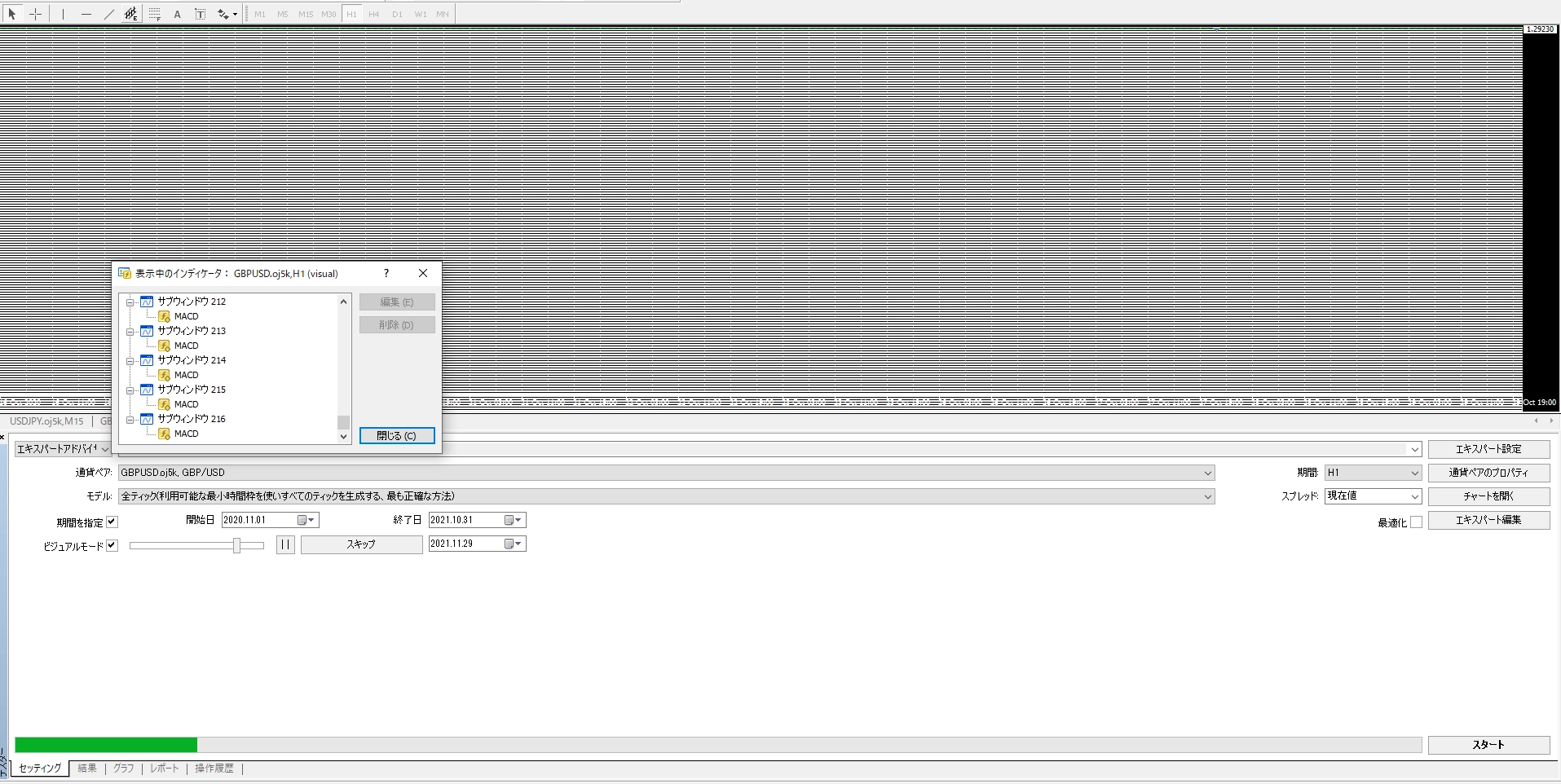The width and height of the screenshot is (1561, 784).
Task: Adjust the visual mode speed slider
Action: [x=236, y=545]
